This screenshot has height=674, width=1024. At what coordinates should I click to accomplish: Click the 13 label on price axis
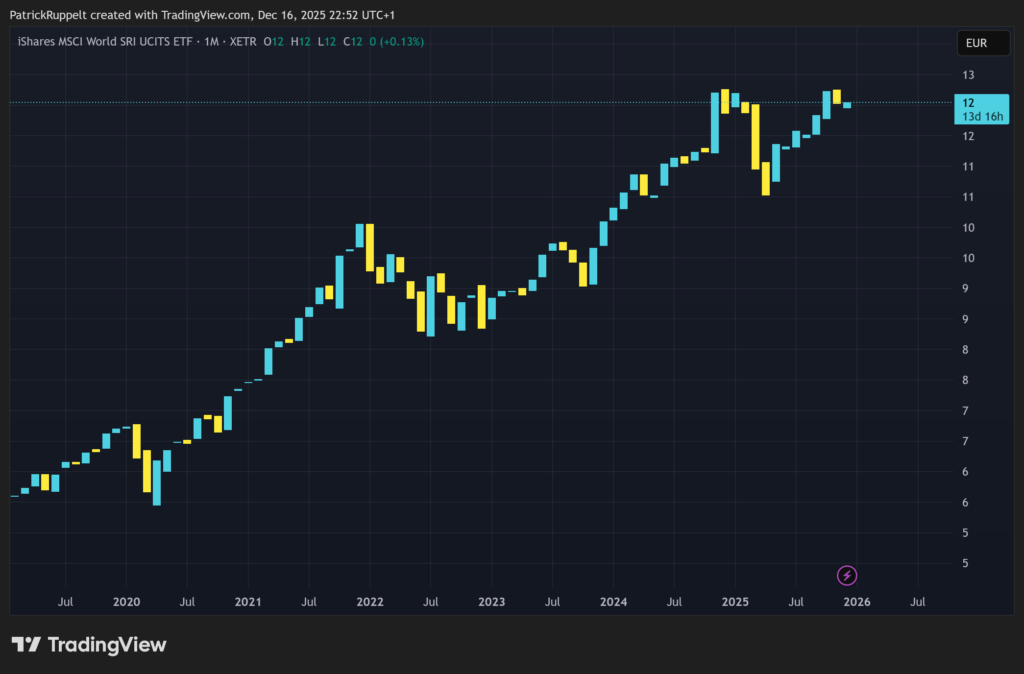(968, 75)
